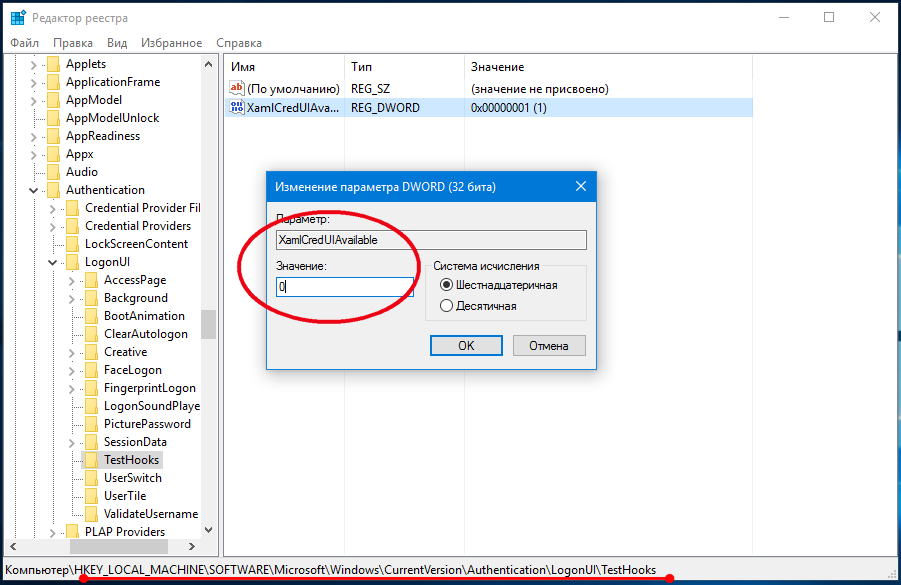Click the Тип column header

[x=404, y=67]
